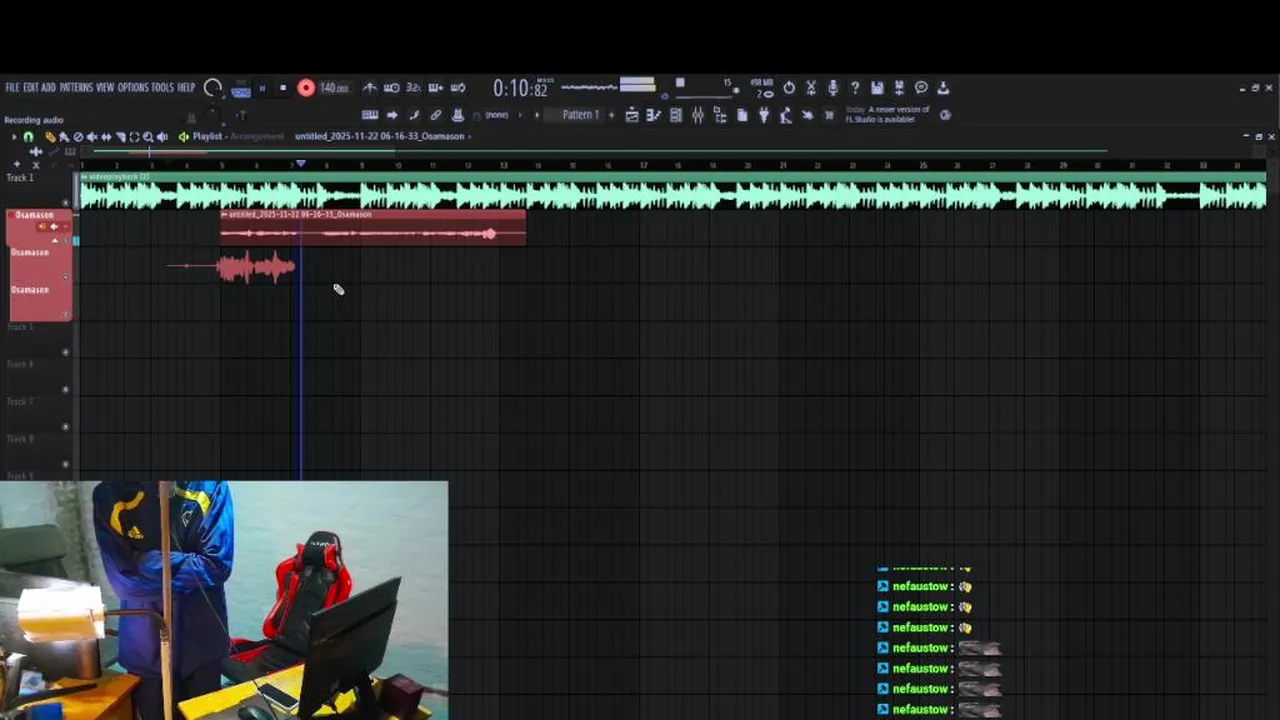Click the link/chain icon in toolbar
Viewport: 1280px width, 720px height.
point(436,115)
